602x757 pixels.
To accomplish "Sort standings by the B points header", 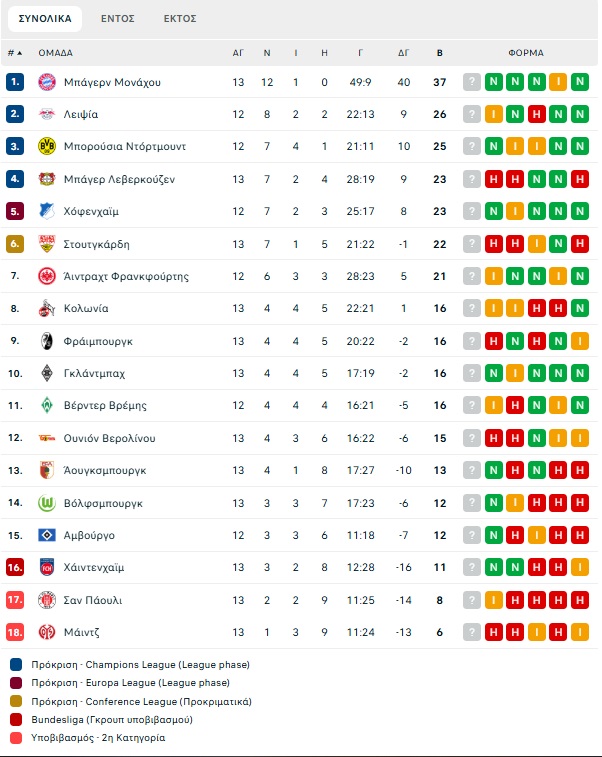I will pos(440,52).
